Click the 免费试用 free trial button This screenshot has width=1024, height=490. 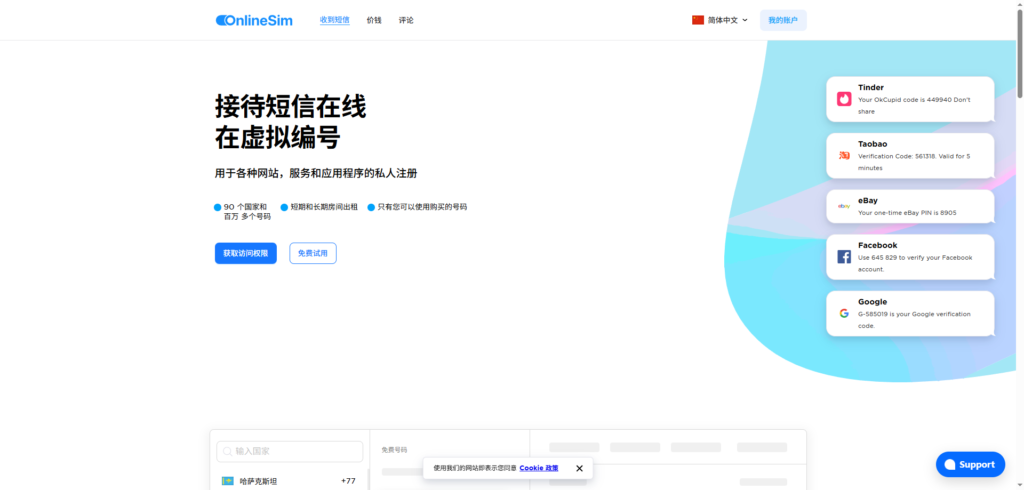[x=313, y=253]
